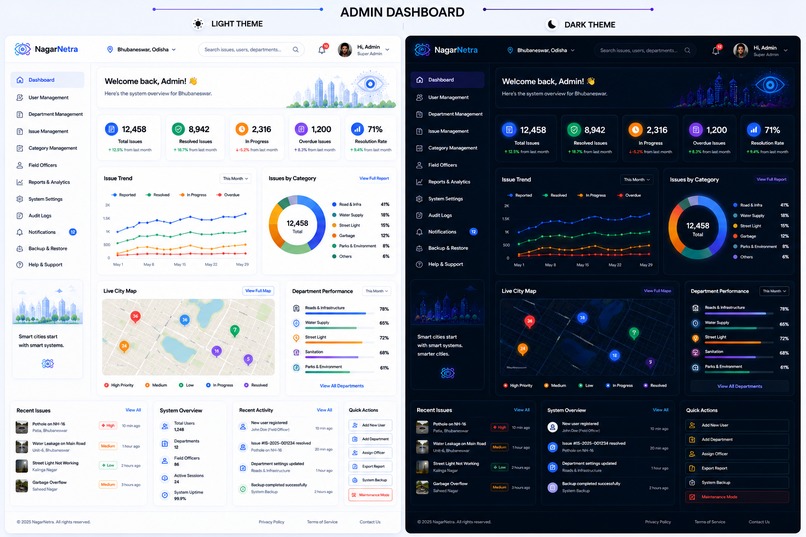
Task: Open notifications bell in light theme header
Action: [x=322, y=49]
